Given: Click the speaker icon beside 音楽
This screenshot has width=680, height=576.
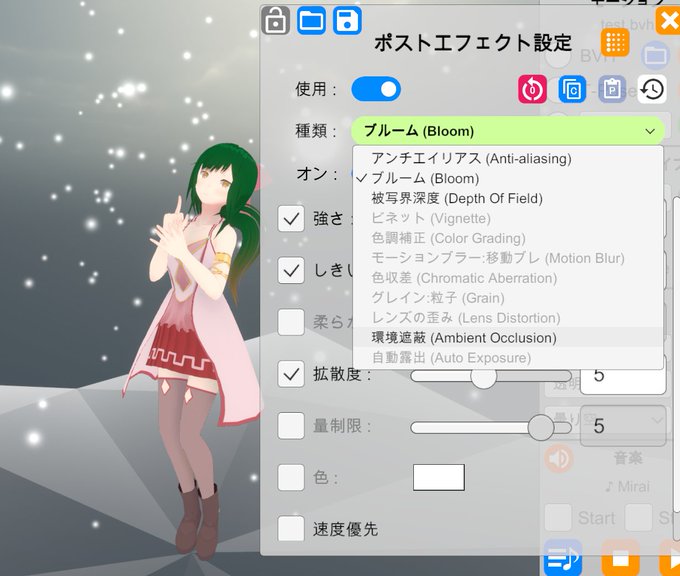Looking at the screenshot, I should (559, 458).
